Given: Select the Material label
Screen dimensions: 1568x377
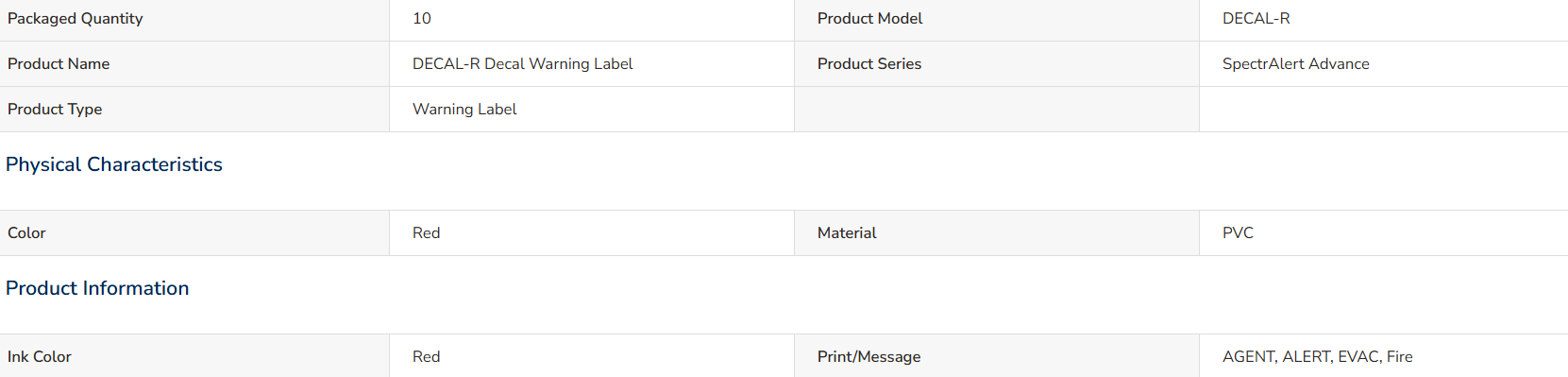Looking at the screenshot, I should pyautogui.click(x=847, y=232).
